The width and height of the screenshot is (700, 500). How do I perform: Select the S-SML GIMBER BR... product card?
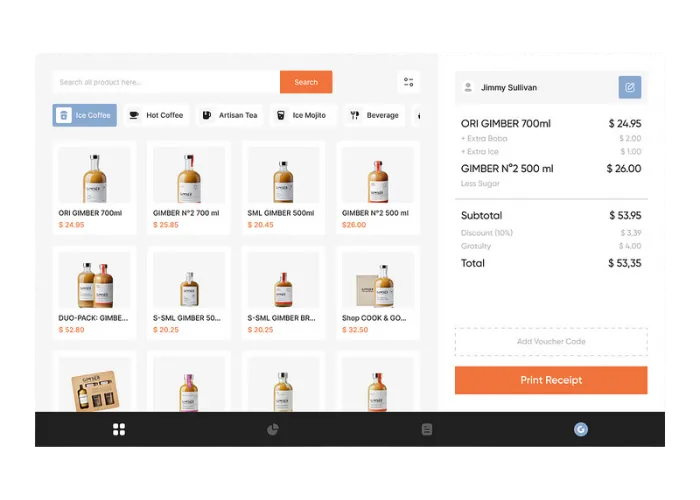click(283, 293)
